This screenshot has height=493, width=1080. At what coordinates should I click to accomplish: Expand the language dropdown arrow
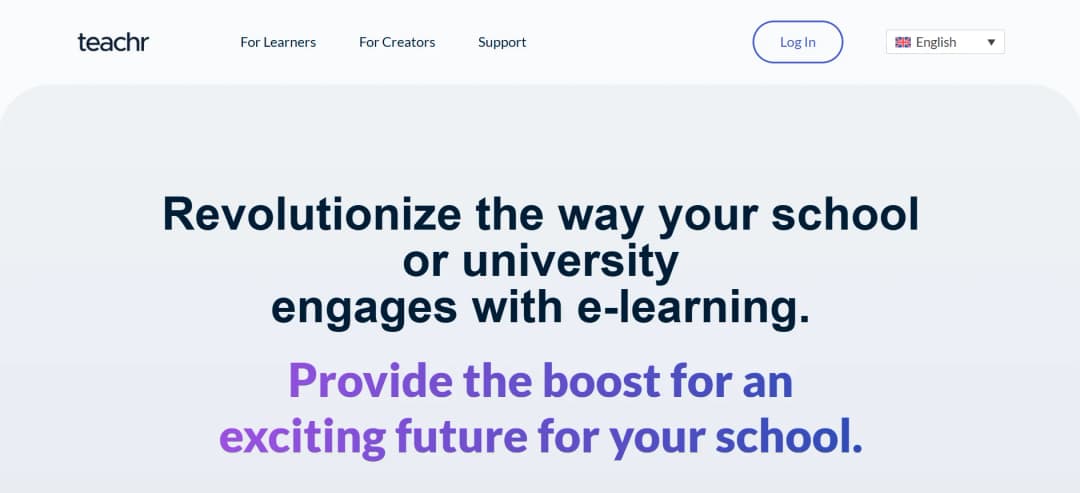(x=990, y=42)
